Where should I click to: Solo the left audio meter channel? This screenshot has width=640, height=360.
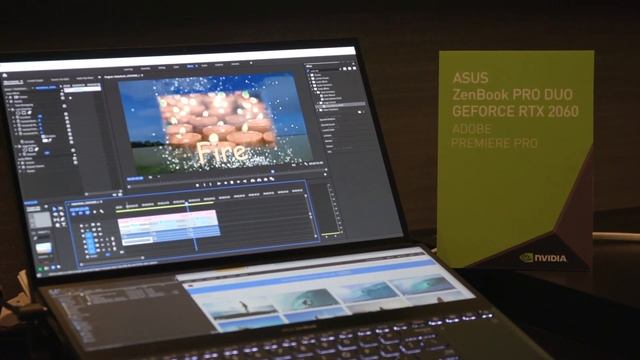click(327, 236)
